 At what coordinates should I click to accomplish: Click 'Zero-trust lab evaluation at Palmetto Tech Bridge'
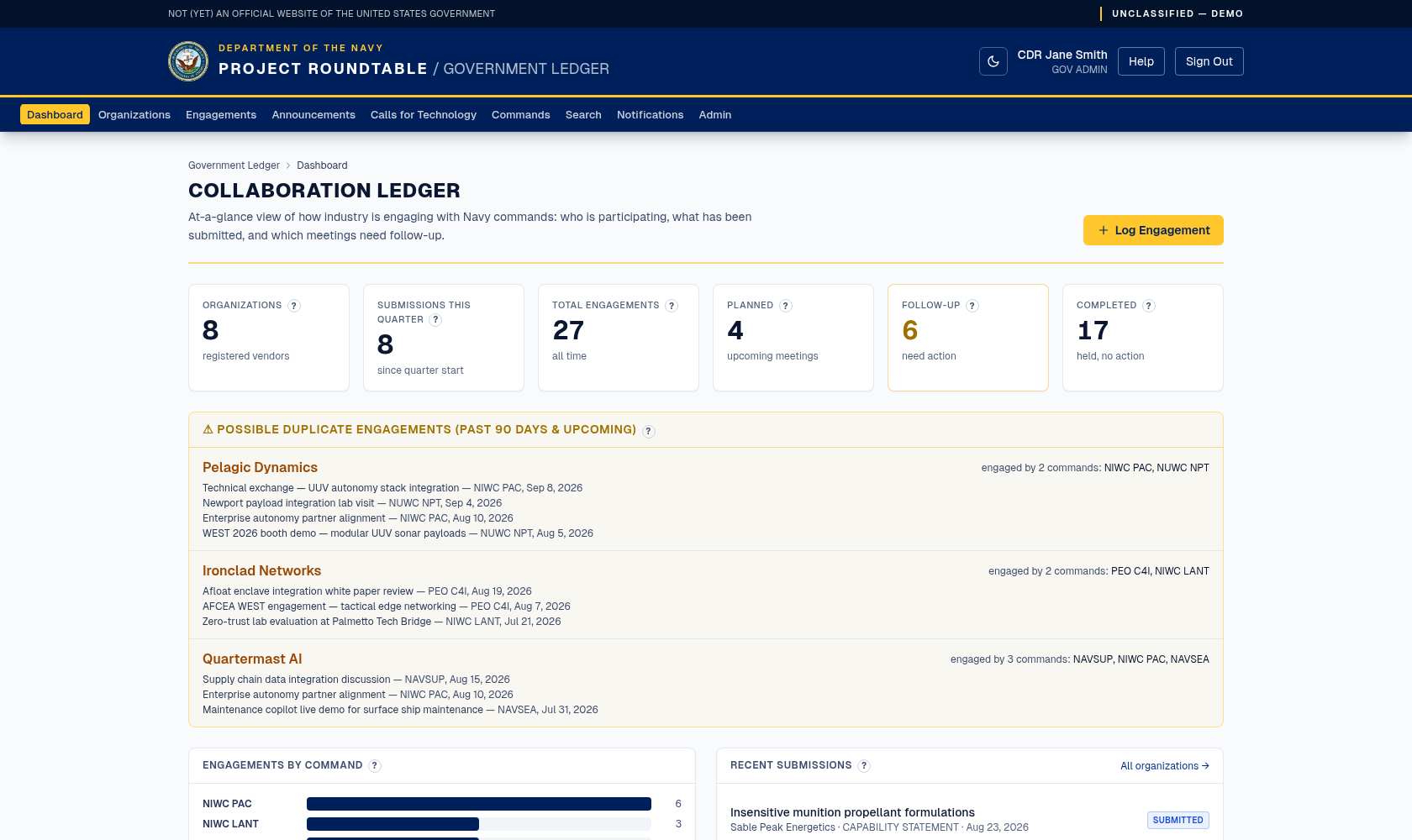point(382,622)
